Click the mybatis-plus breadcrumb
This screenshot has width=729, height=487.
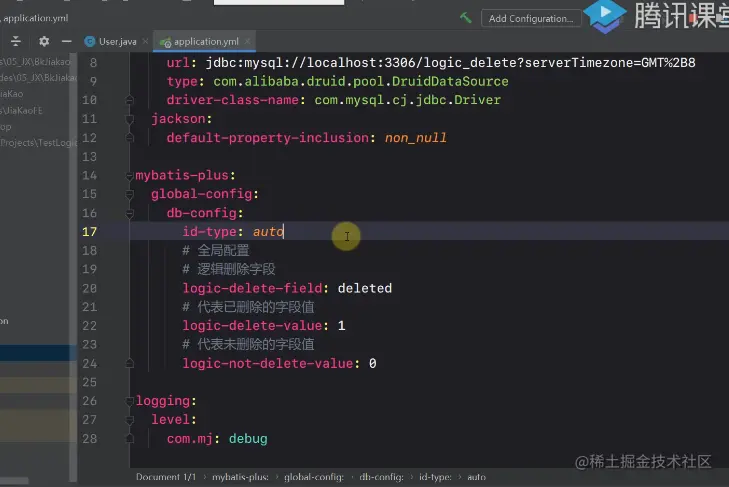240,477
